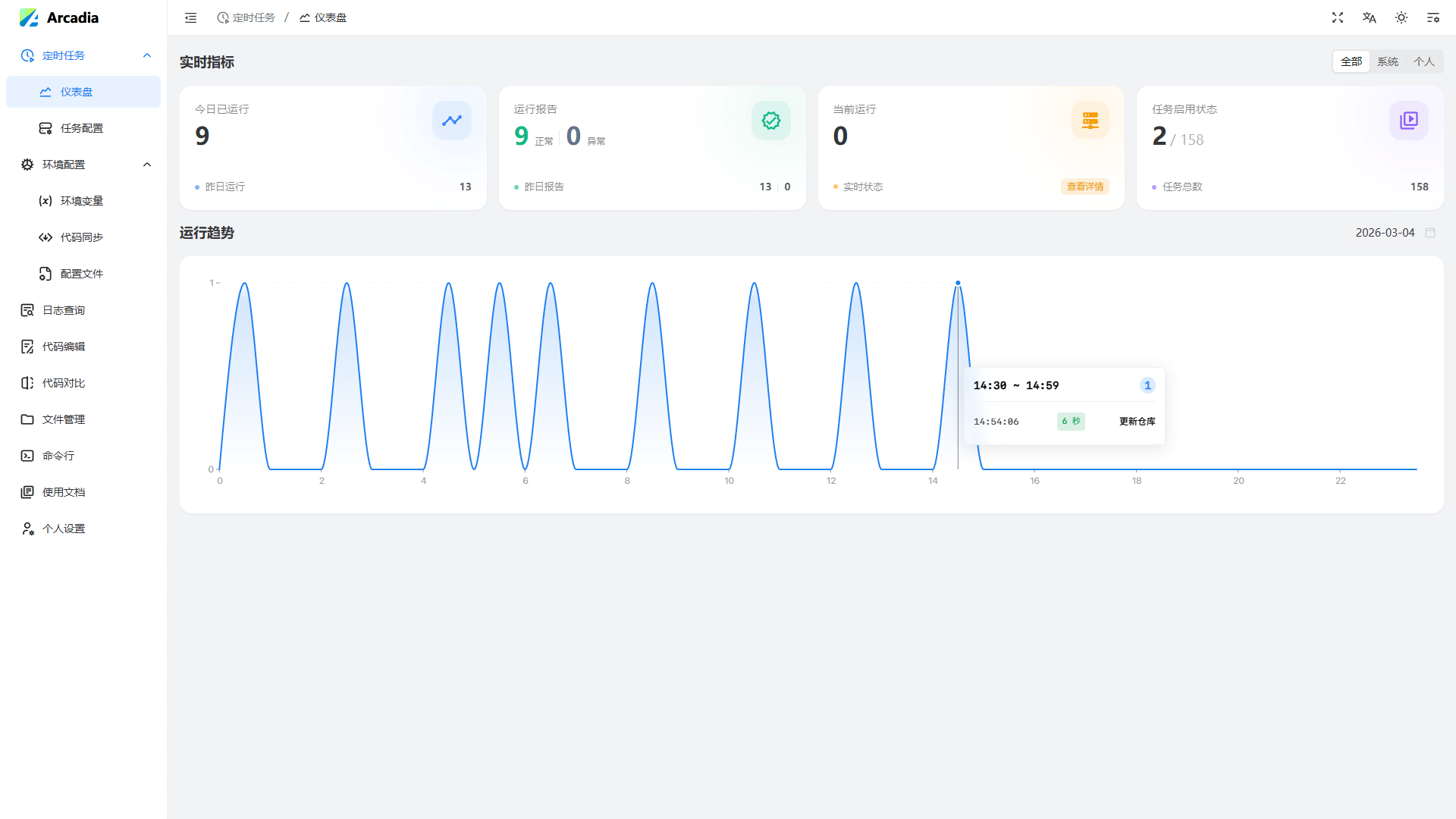Open layout settings icon at top right
Image resolution: width=1456 pixels, height=819 pixels.
[1433, 17]
